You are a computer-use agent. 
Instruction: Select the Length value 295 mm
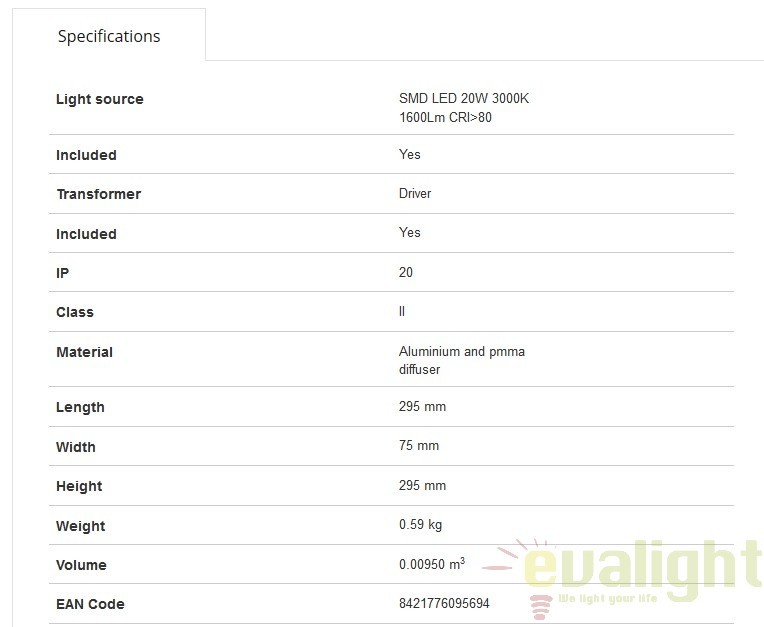[x=422, y=406]
